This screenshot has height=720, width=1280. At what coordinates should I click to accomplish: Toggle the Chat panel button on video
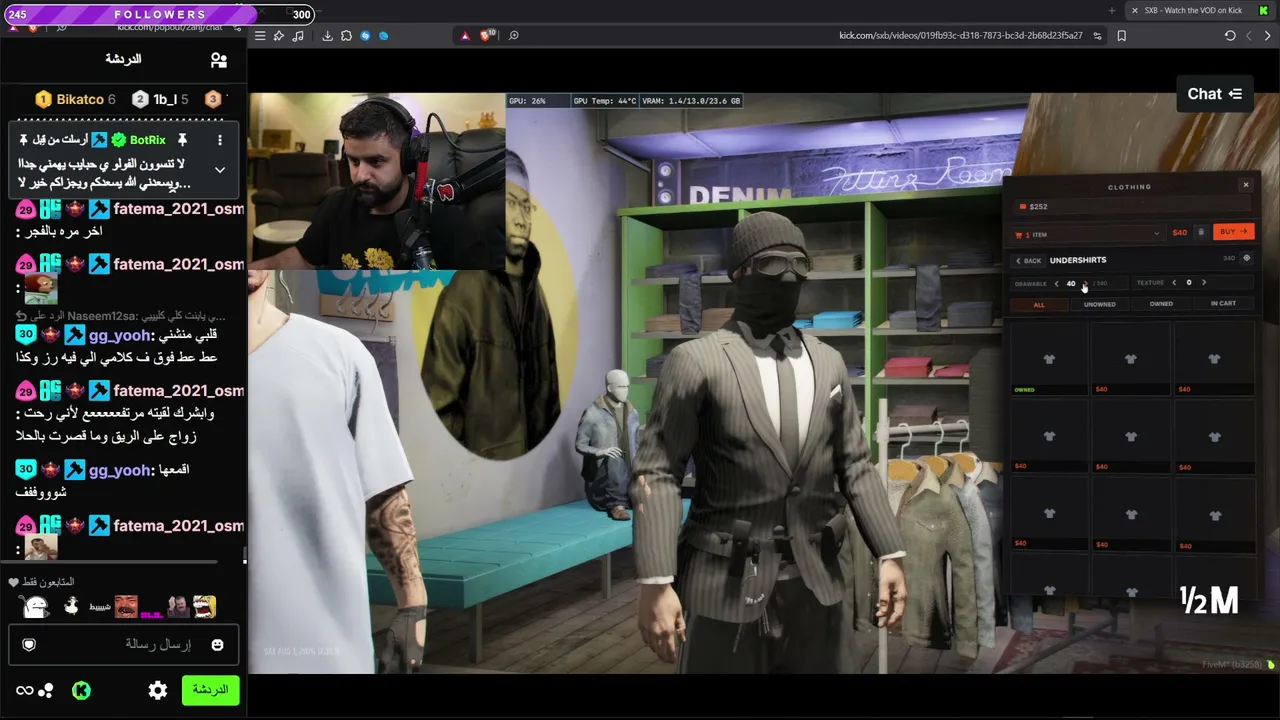point(1214,94)
